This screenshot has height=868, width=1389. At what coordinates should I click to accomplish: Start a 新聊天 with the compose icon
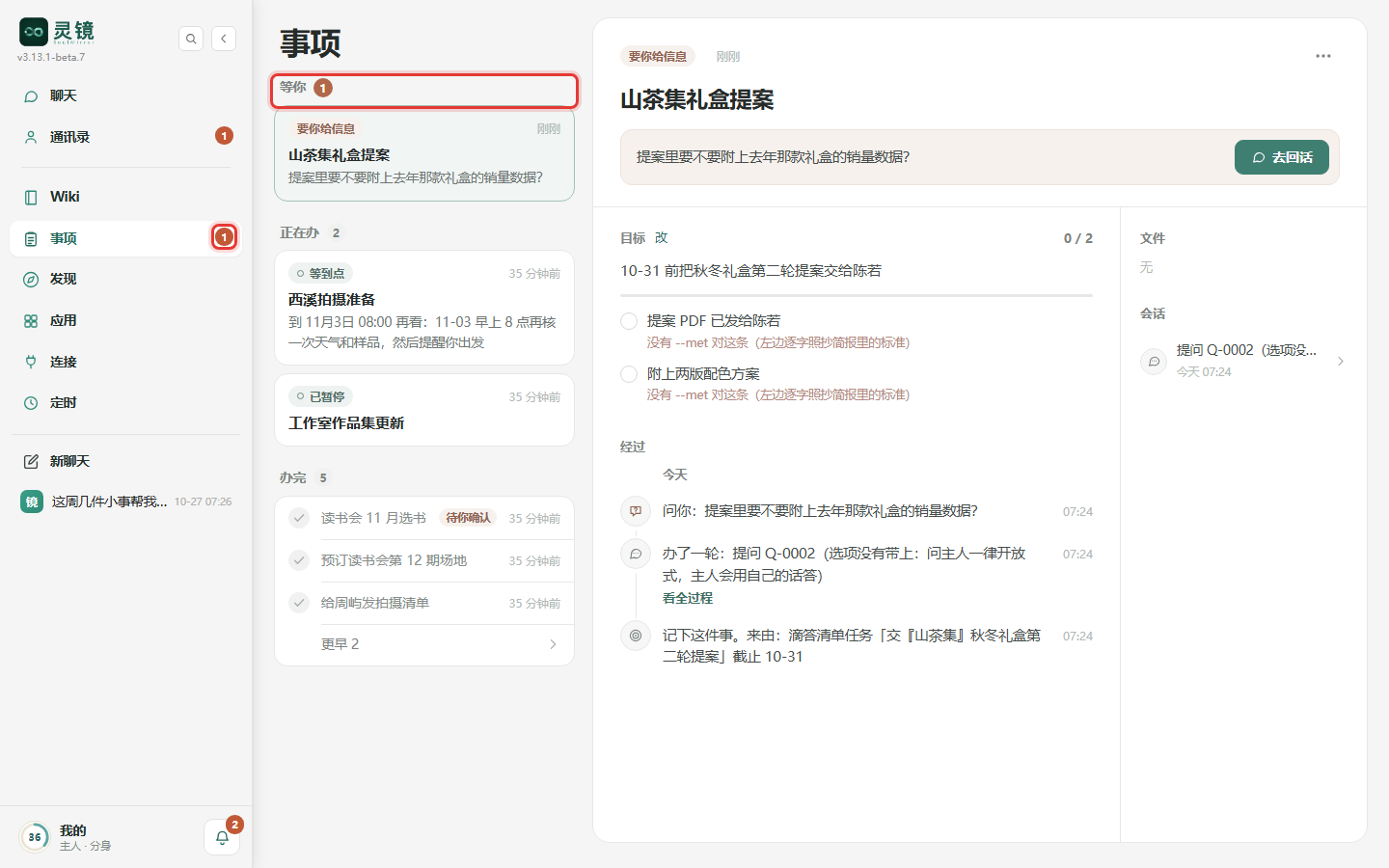click(31, 462)
